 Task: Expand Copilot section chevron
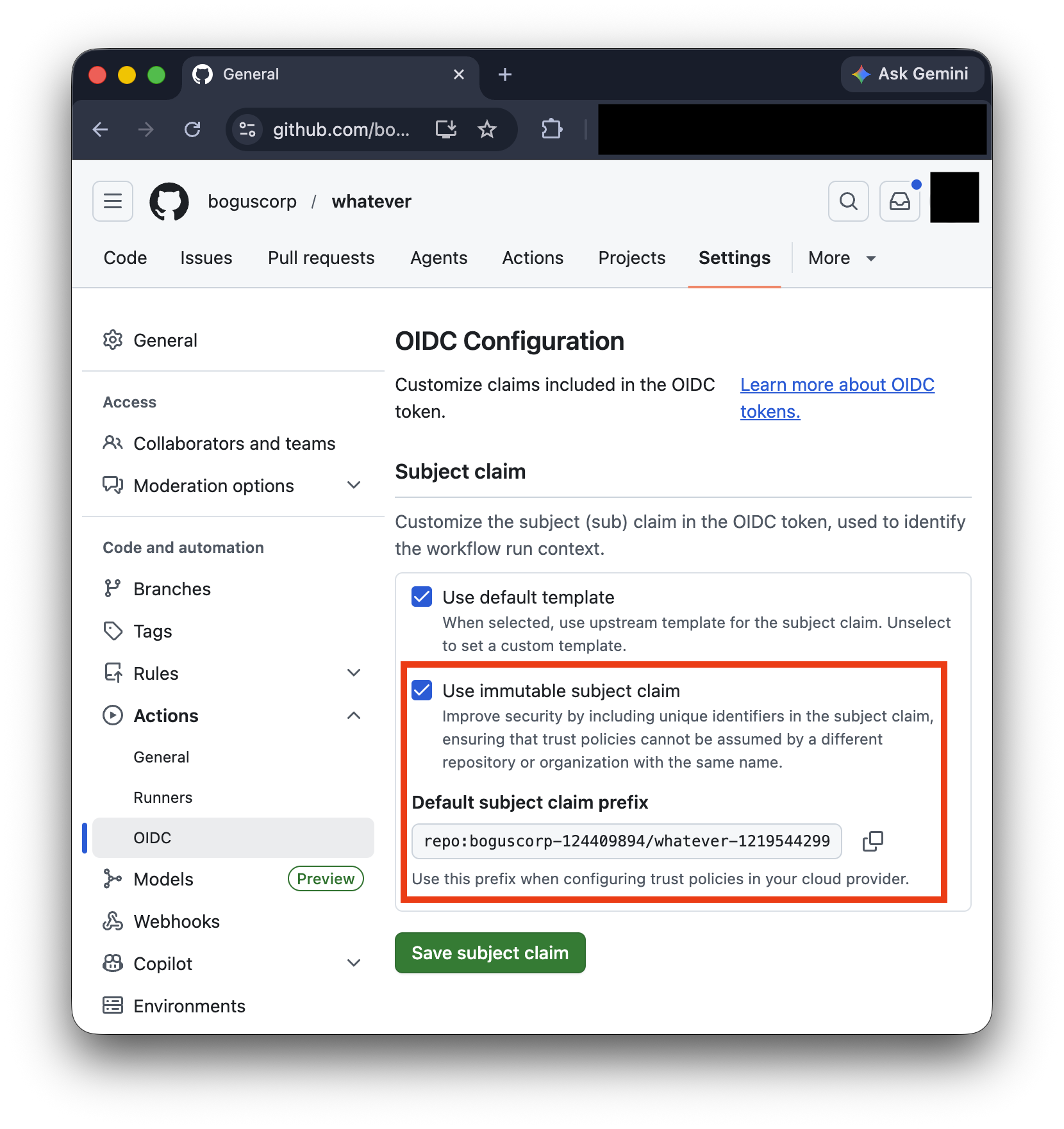coord(354,963)
